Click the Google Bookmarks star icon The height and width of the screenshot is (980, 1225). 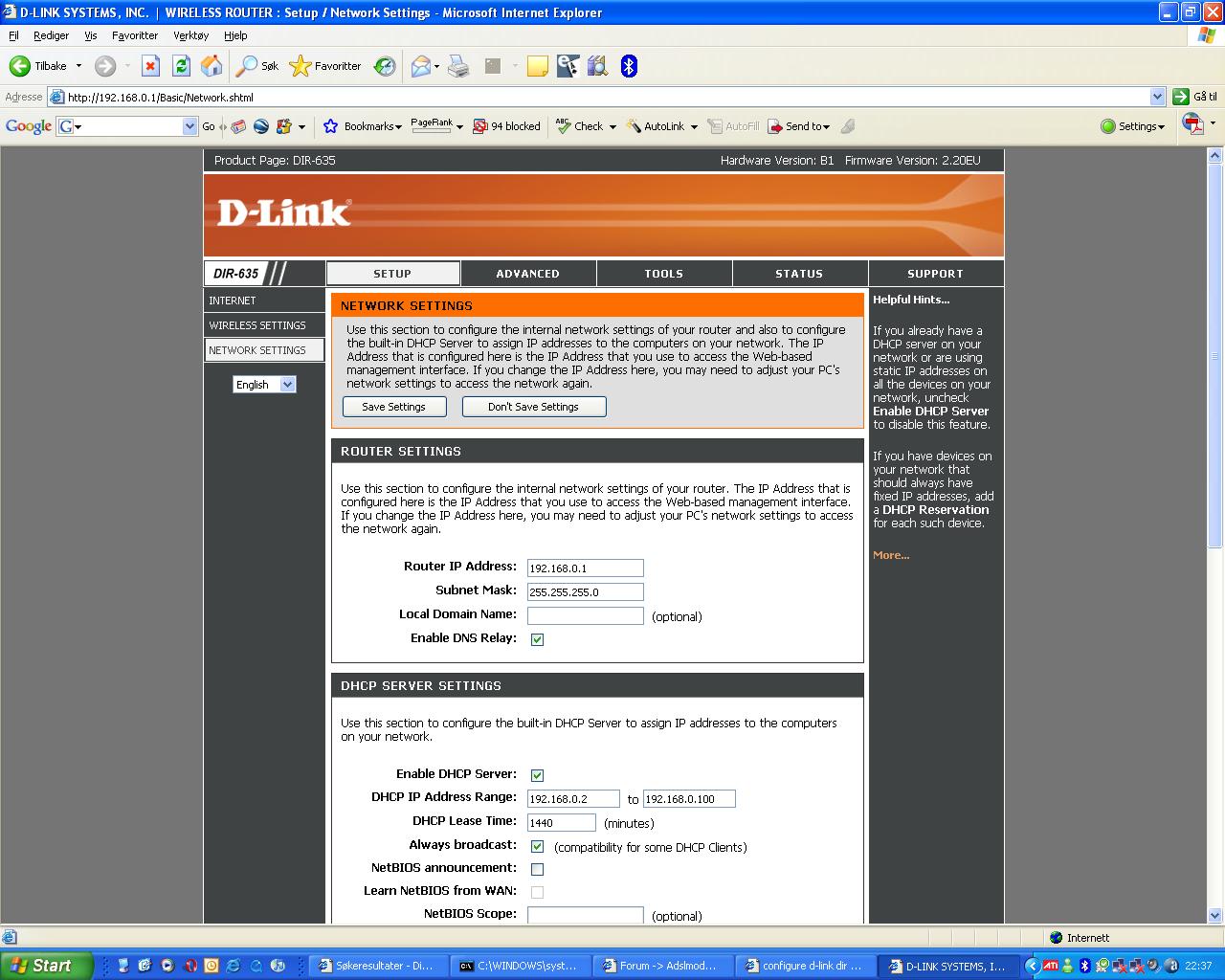point(331,126)
